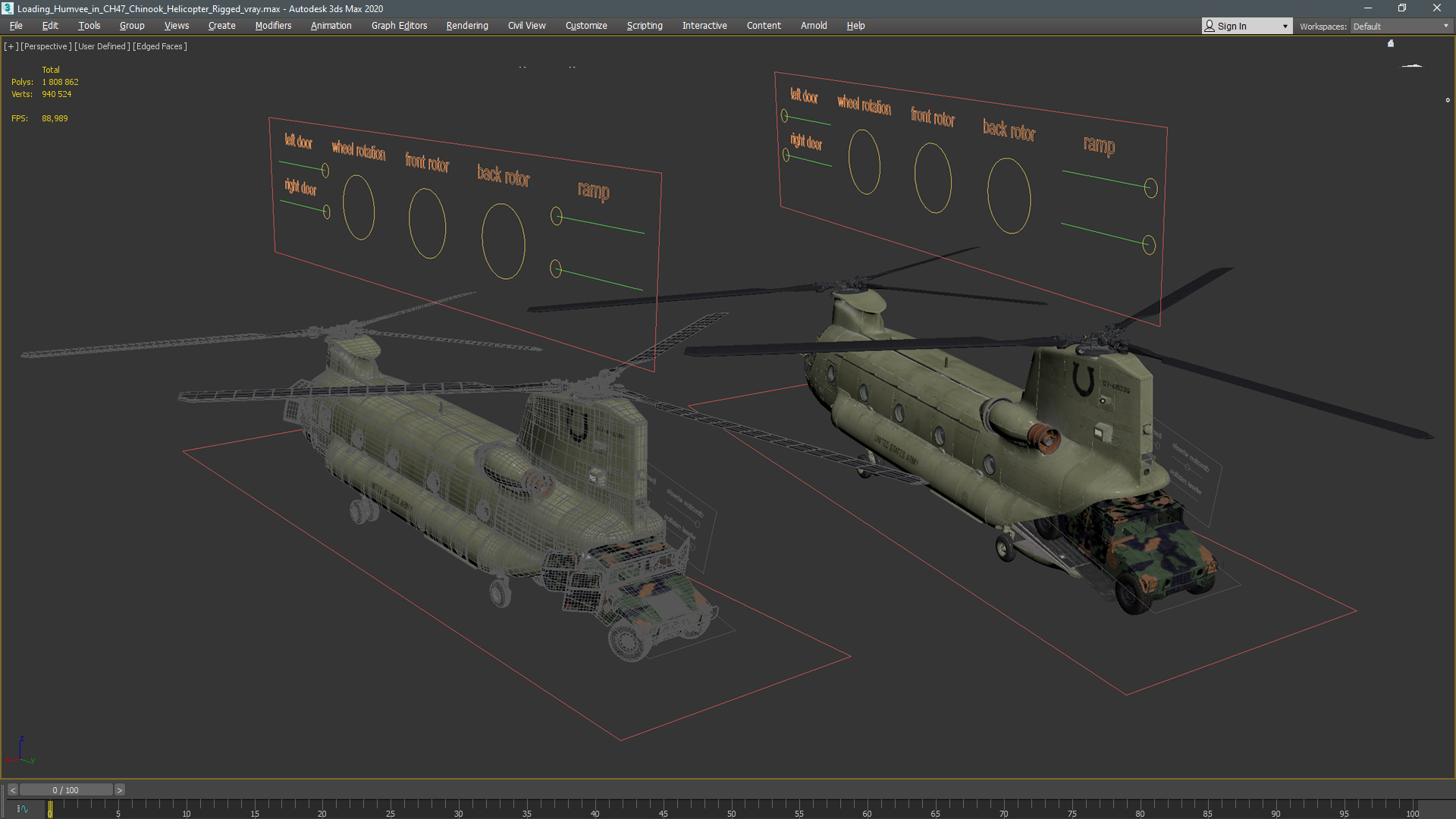
Task: Open the Scripting menu
Action: 645,26
